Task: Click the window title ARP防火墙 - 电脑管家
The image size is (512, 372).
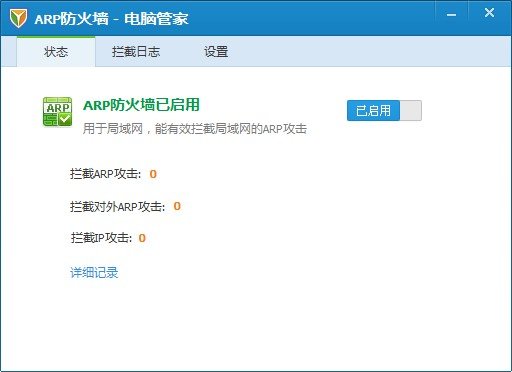Action: [111, 18]
